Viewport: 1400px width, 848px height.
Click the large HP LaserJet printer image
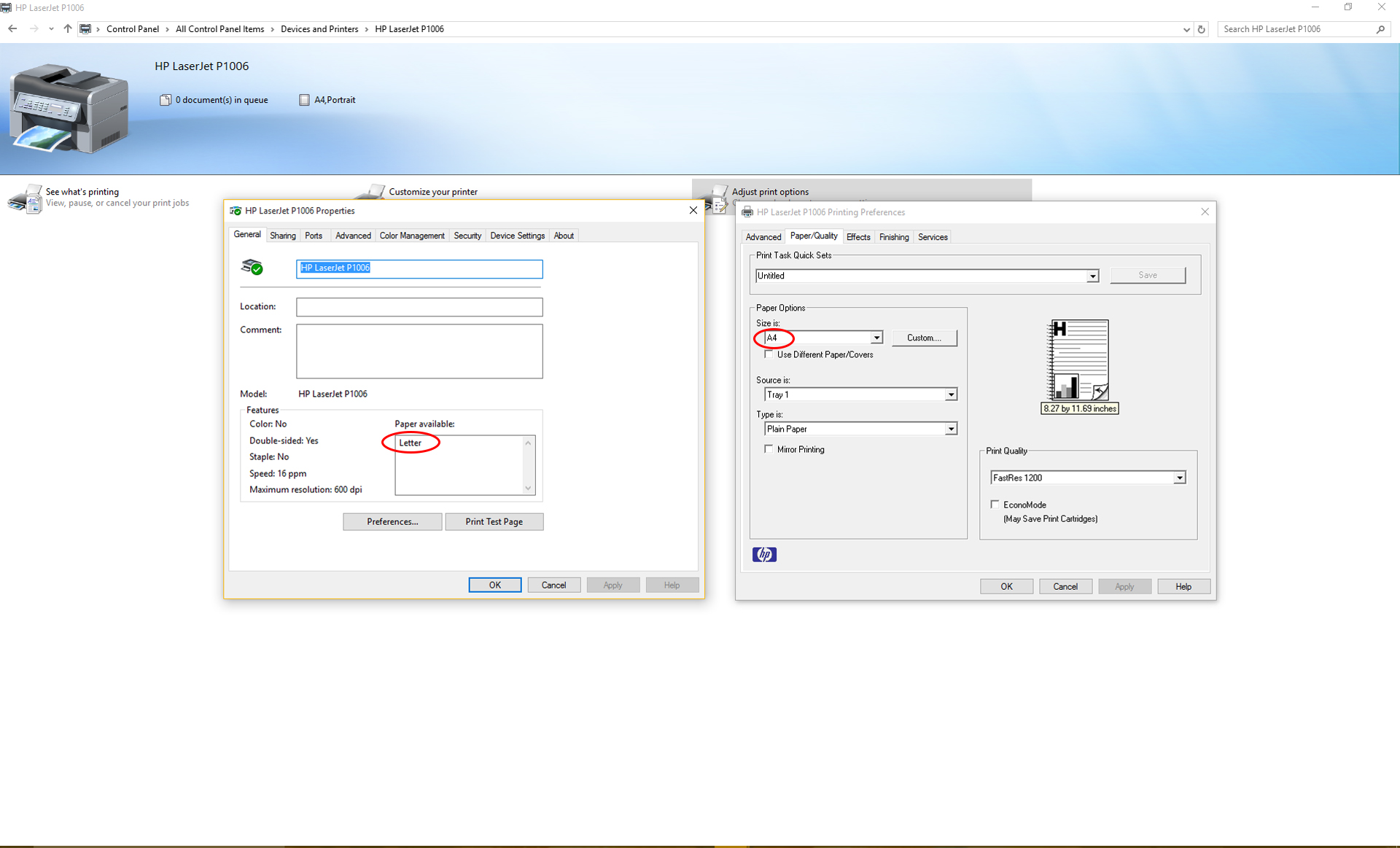69,108
